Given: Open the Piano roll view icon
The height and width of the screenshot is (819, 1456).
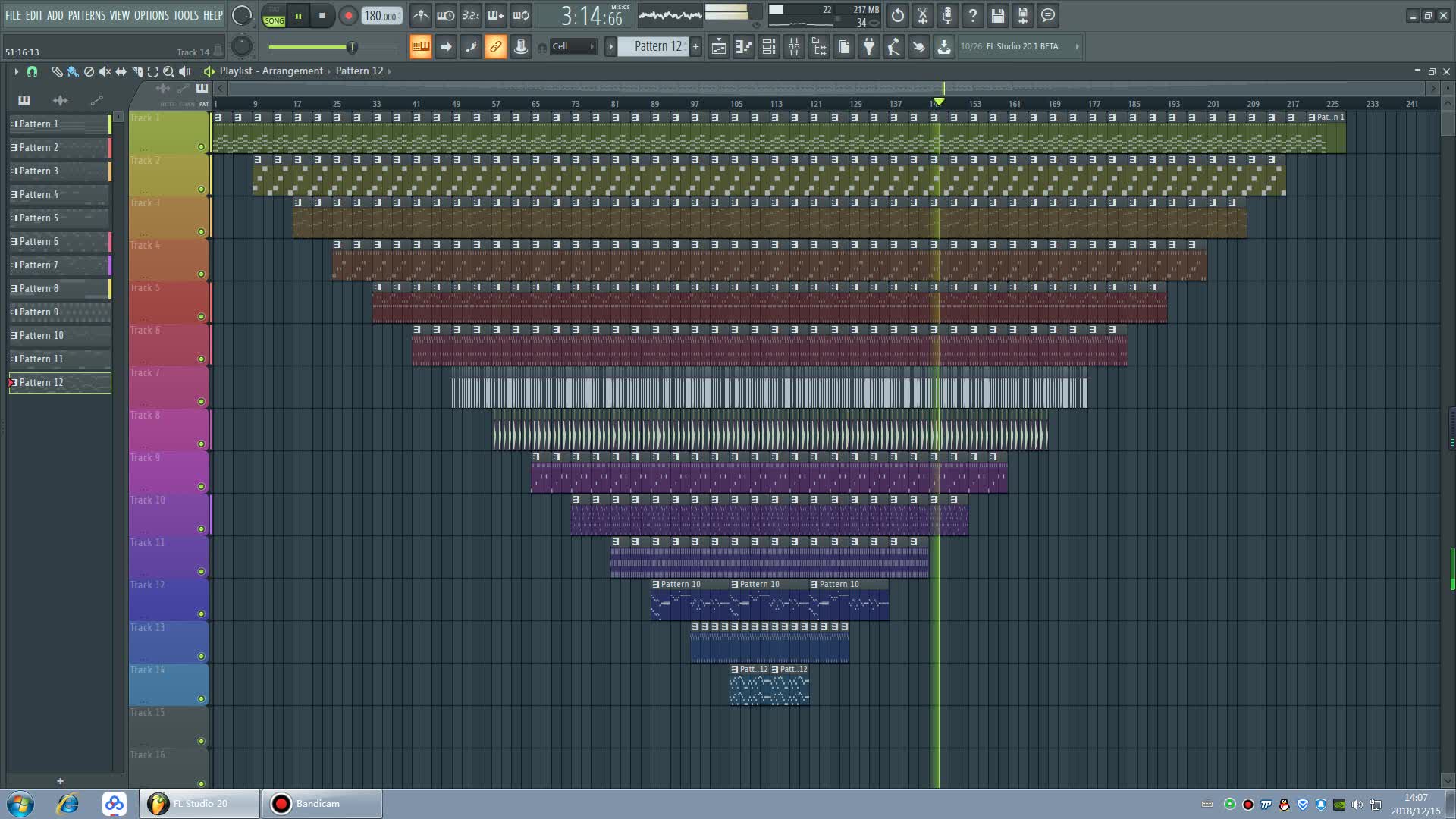Looking at the screenshot, I should click(744, 47).
